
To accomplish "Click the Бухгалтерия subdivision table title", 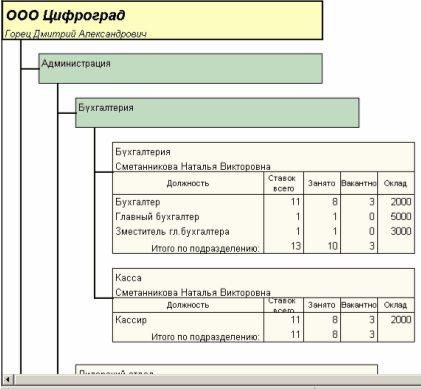I will point(143,152).
